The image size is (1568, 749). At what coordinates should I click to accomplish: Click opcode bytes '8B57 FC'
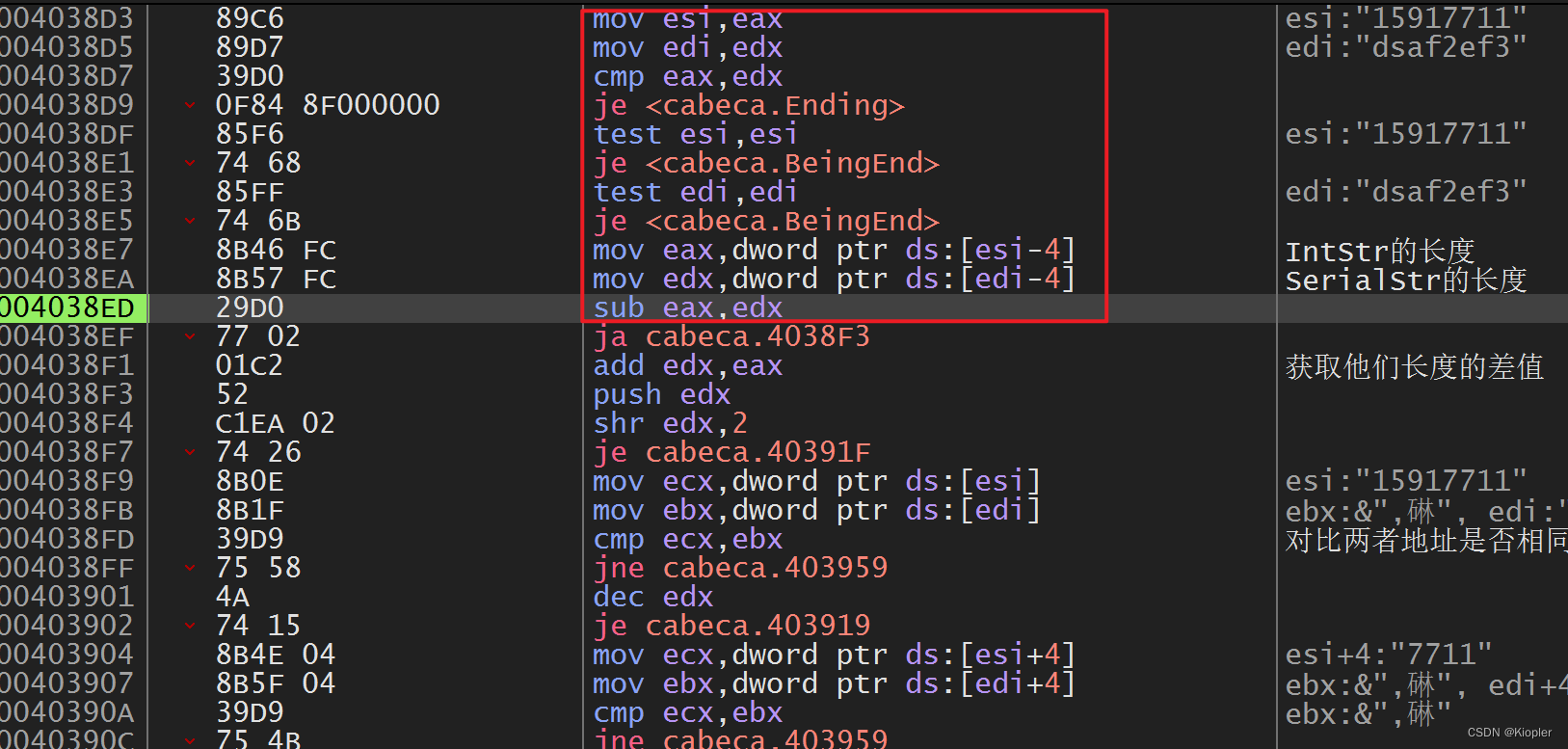click(276, 279)
